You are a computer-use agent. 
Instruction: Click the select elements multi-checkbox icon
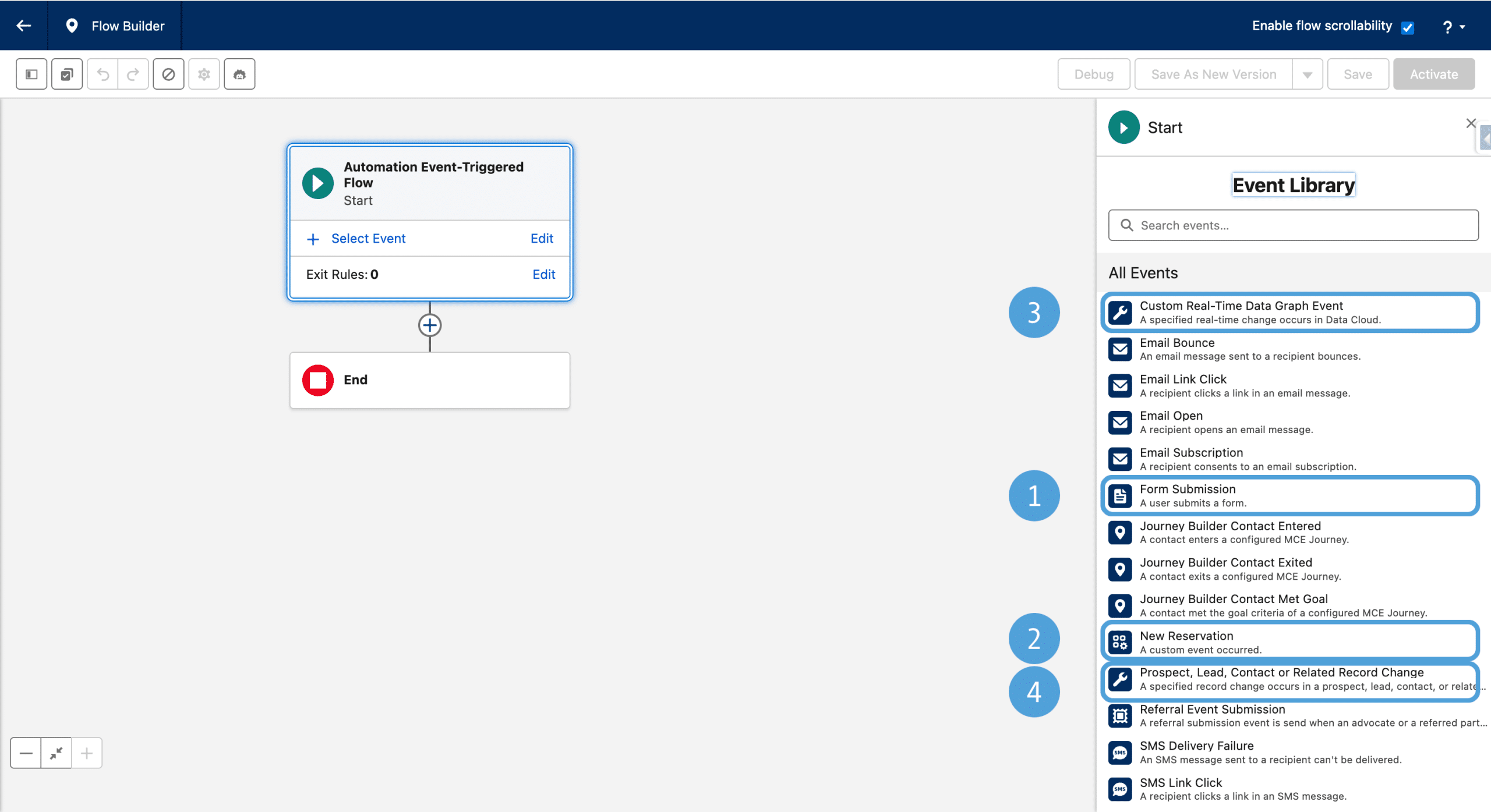[x=67, y=74]
